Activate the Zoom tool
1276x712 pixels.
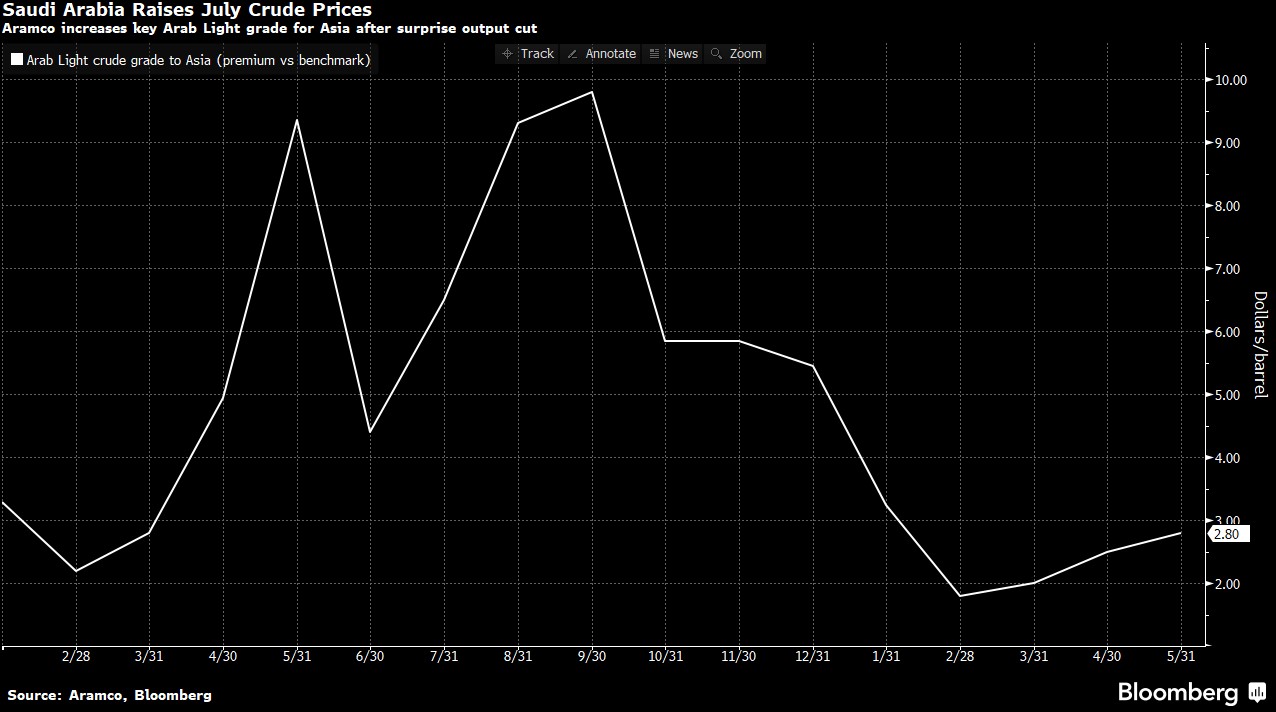point(736,54)
